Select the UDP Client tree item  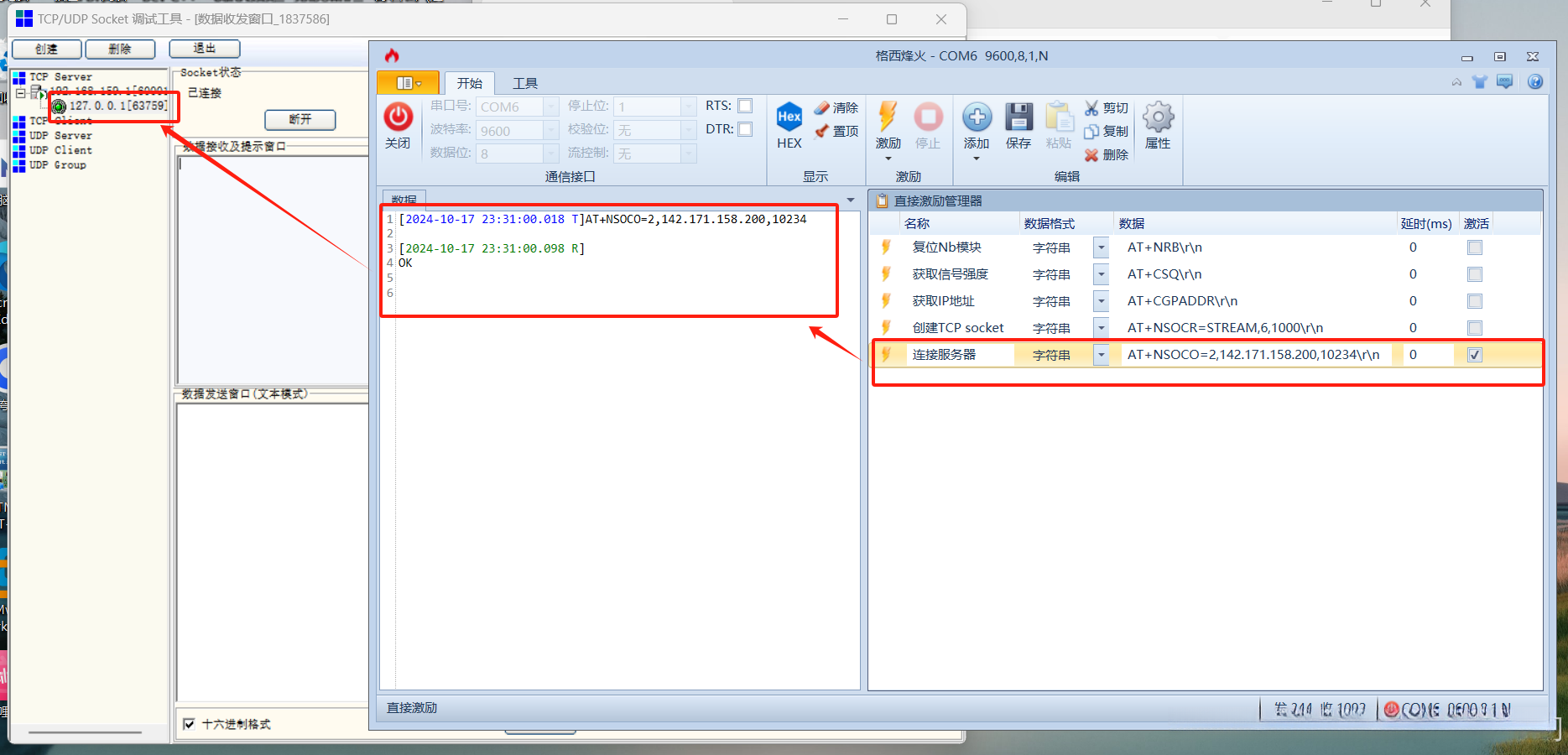(60, 150)
